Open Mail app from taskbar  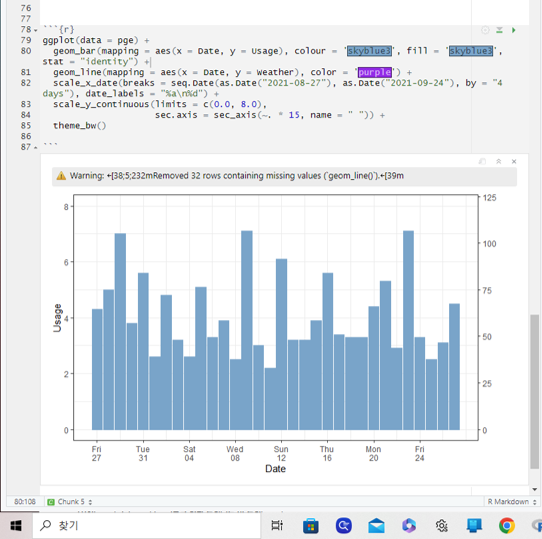coord(376,526)
